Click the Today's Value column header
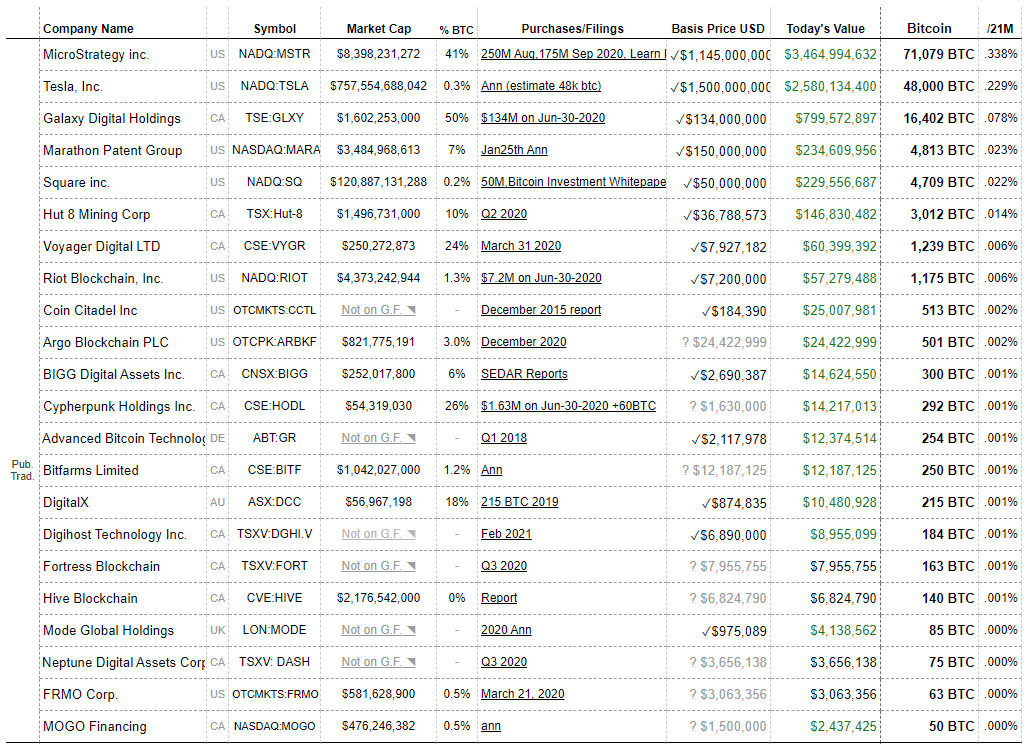 coord(825,29)
